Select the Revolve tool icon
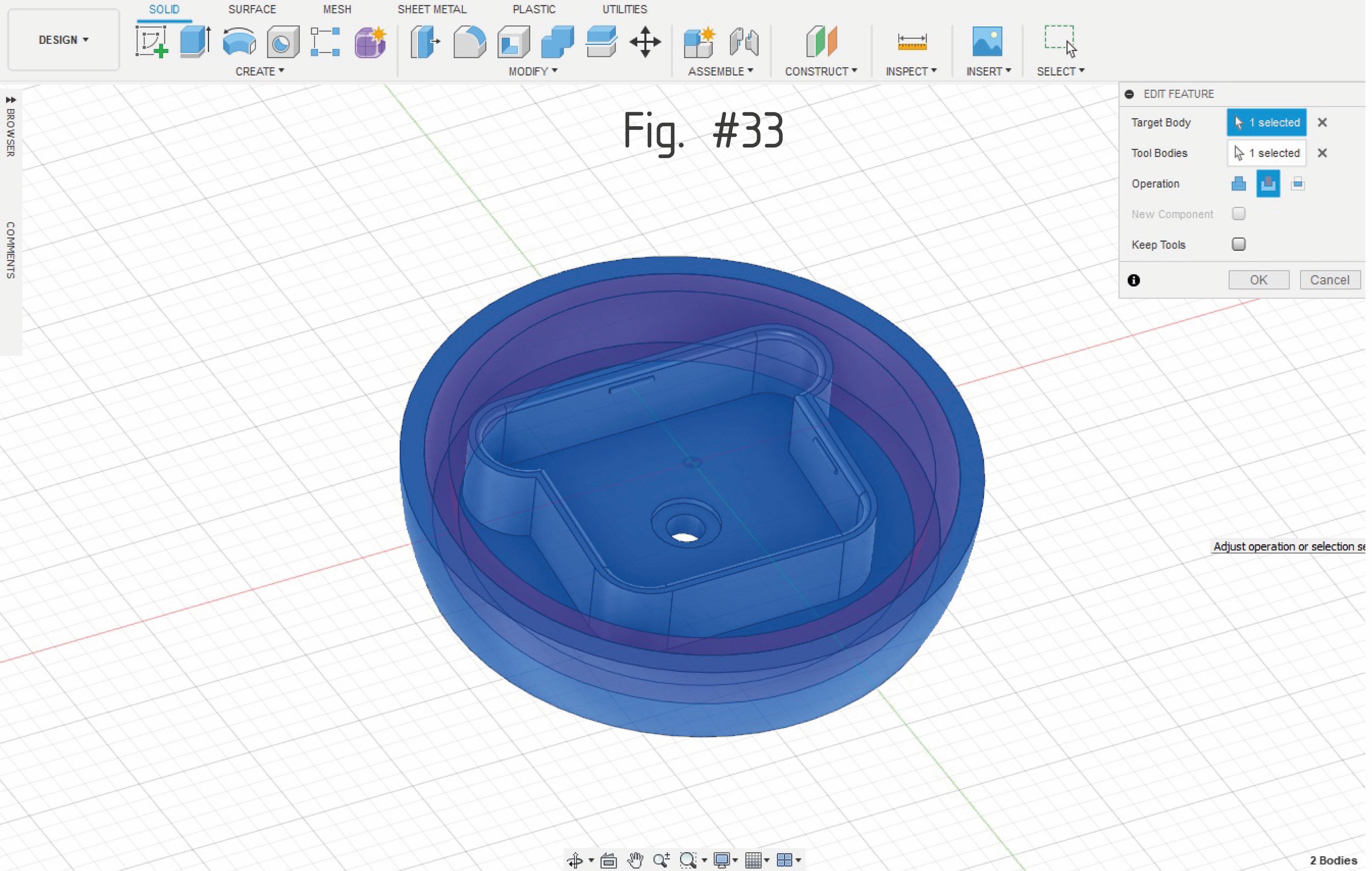 239,42
